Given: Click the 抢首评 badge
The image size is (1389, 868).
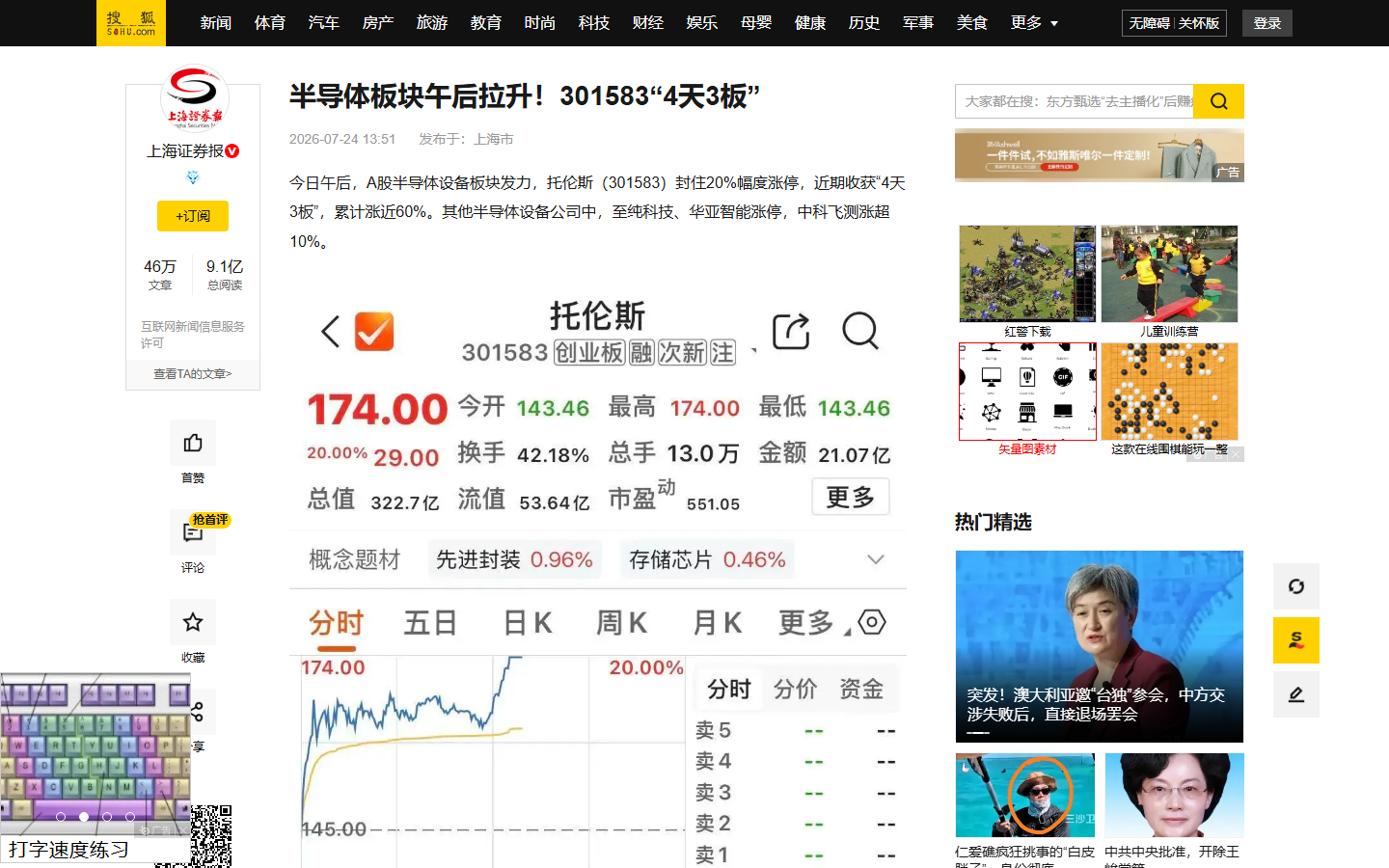Looking at the screenshot, I should click(209, 520).
